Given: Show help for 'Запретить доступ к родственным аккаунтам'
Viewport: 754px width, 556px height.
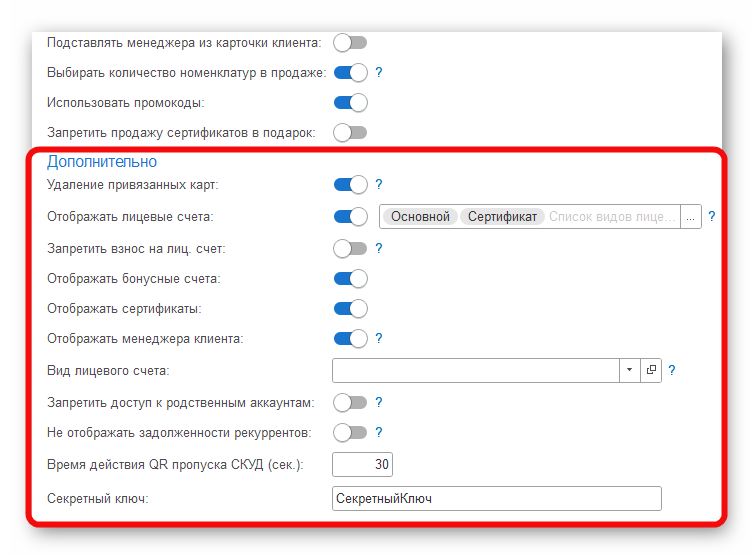Looking at the screenshot, I should coord(379,402).
